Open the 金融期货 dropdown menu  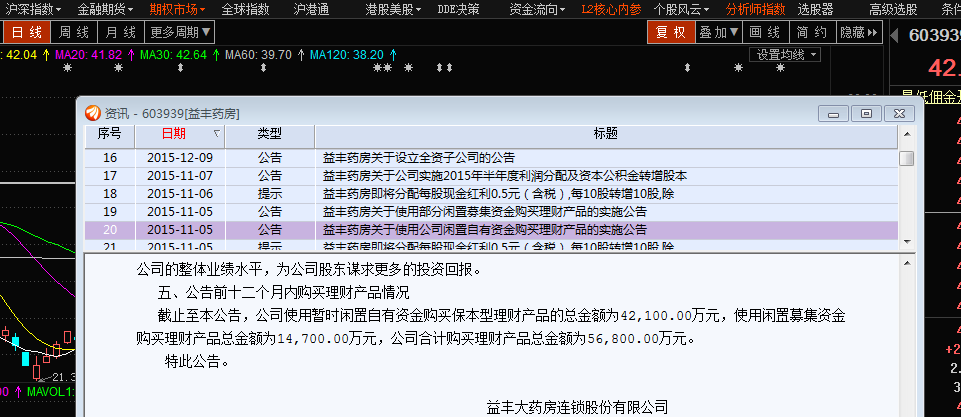tap(105, 9)
